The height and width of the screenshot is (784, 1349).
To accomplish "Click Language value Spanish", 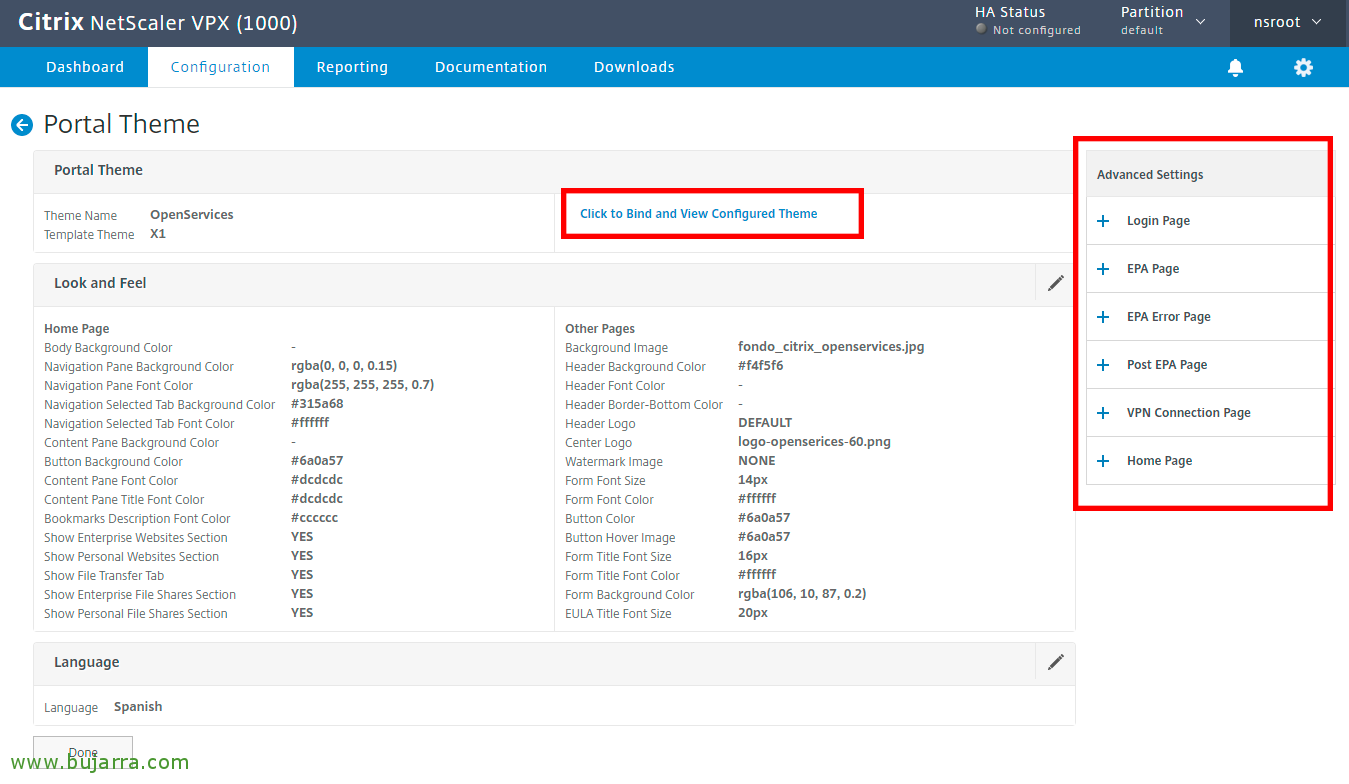I will (138, 707).
